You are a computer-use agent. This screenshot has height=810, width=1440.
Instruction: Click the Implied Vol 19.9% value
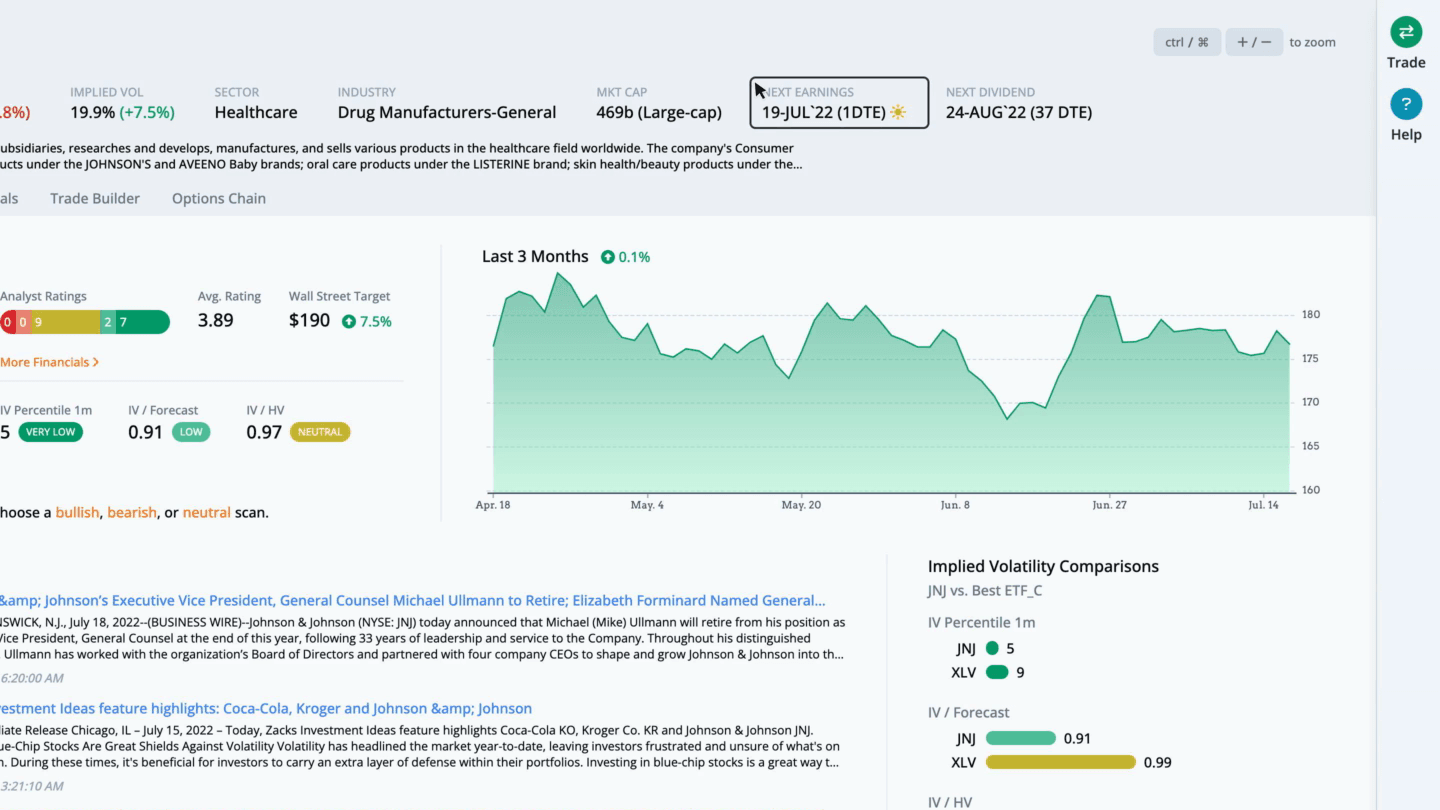click(93, 112)
